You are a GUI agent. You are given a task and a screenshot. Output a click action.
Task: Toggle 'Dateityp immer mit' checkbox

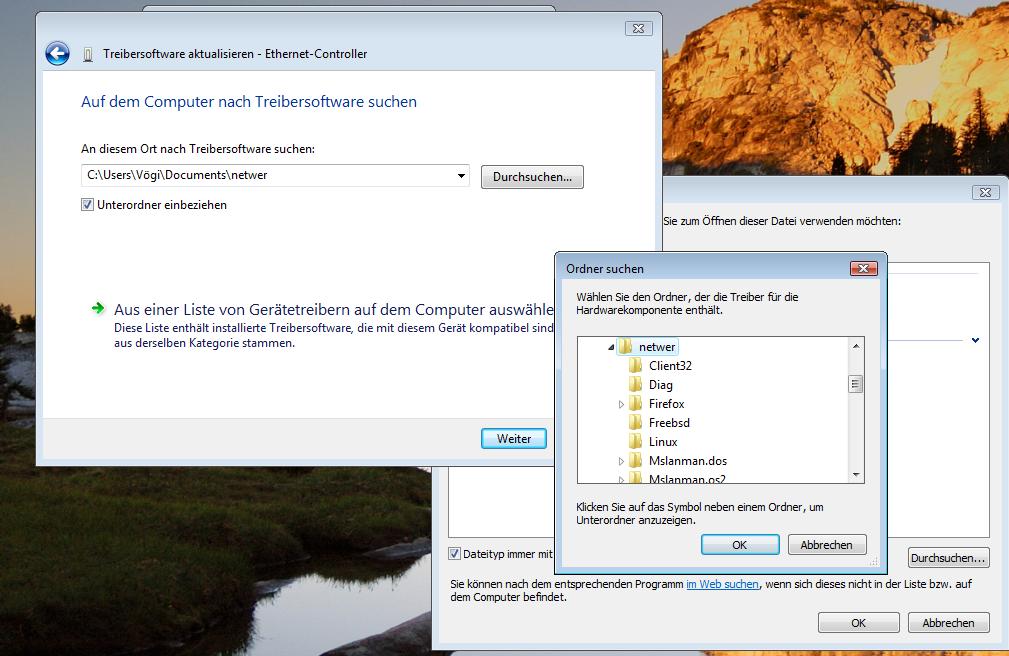[x=455, y=553]
